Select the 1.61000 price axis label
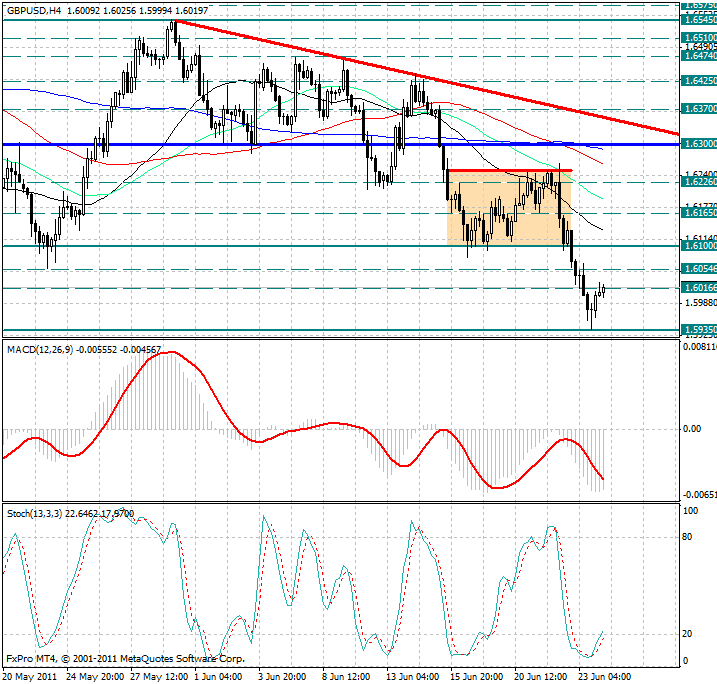This screenshot has height=684, width=717. coord(698,245)
